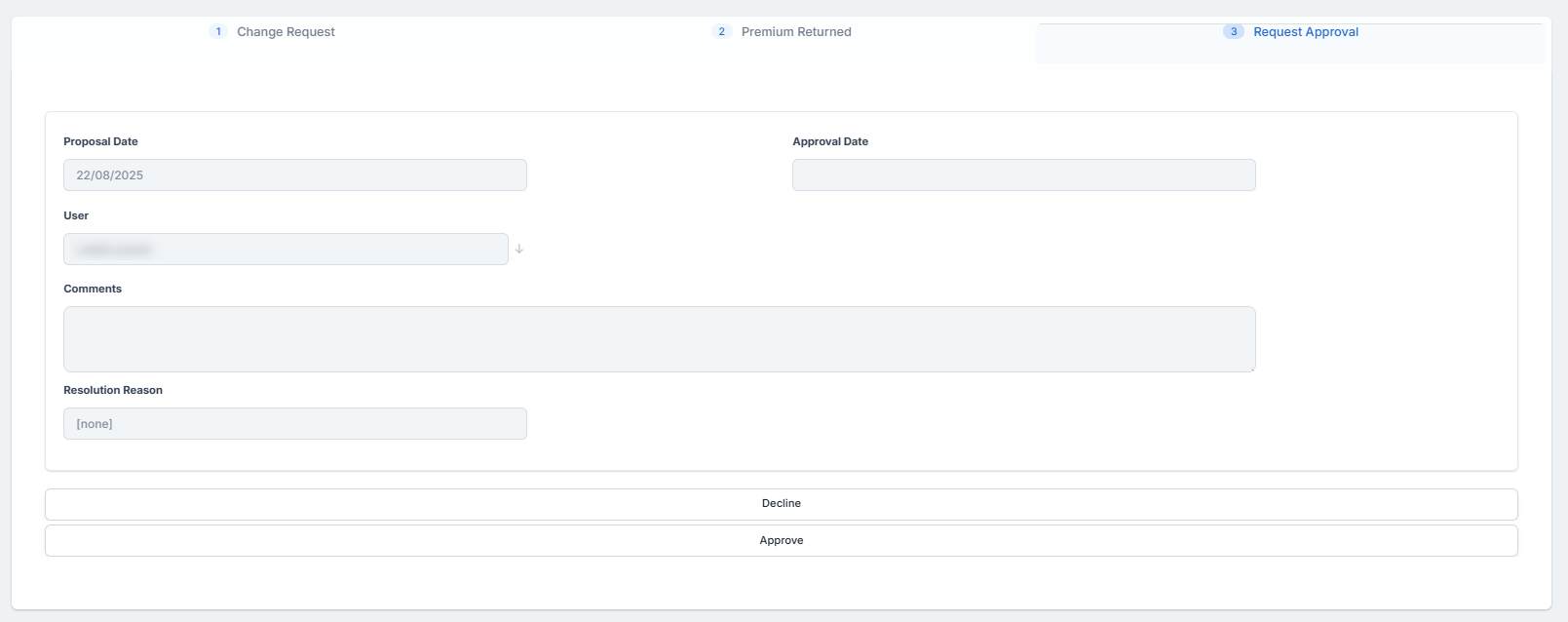Click step 1 number badge
Image resolution: width=1568 pixels, height=622 pixels.
[x=218, y=32]
